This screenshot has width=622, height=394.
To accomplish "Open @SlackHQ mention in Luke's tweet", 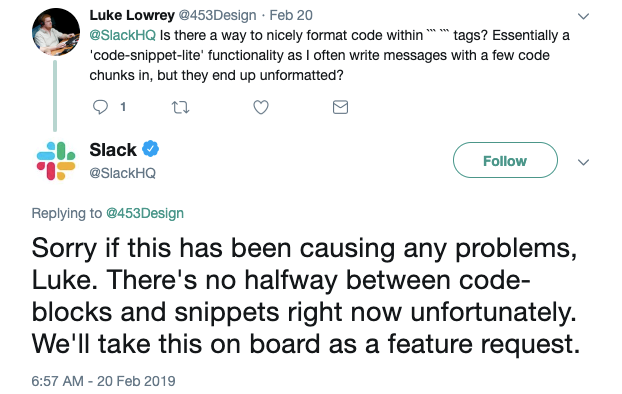I will coord(123,35).
